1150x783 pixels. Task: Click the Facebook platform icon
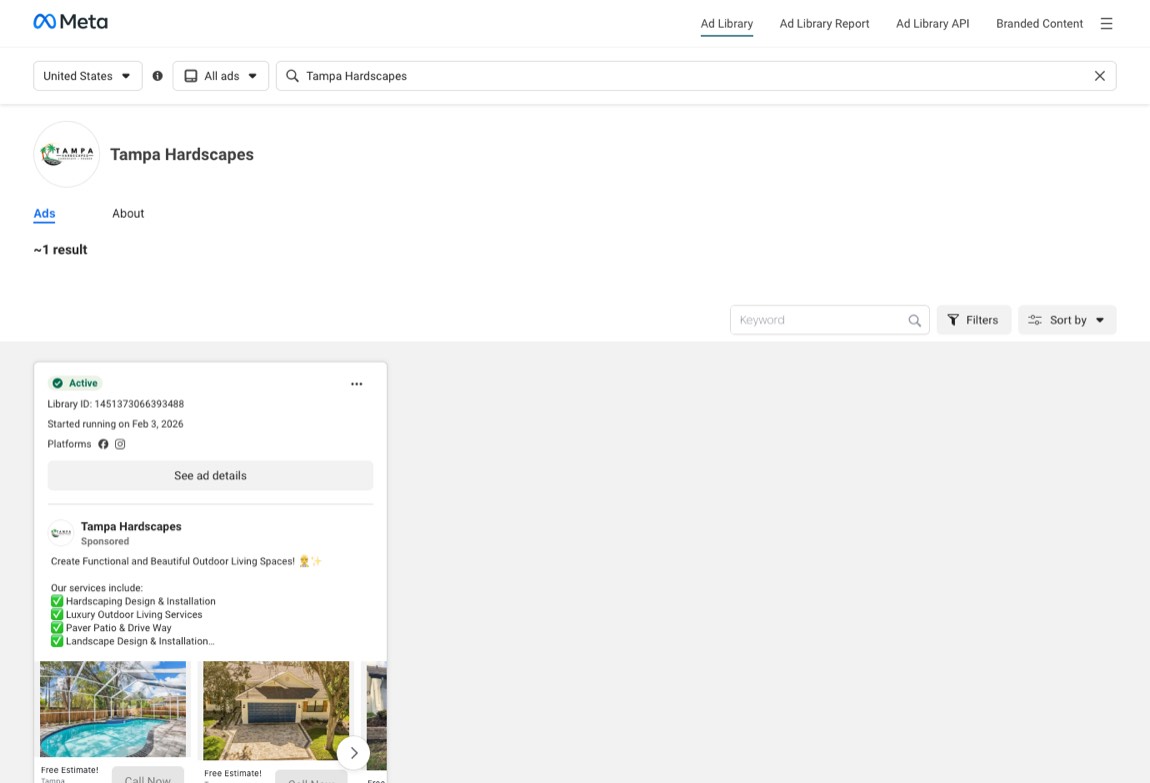pyautogui.click(x=103, y=444)
